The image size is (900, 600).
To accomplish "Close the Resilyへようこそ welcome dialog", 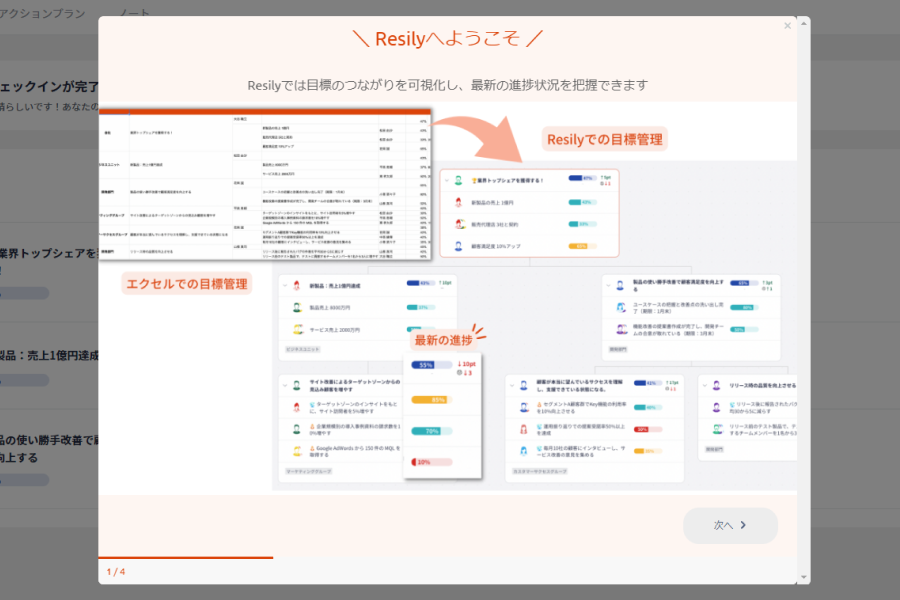I will (788, 26).
